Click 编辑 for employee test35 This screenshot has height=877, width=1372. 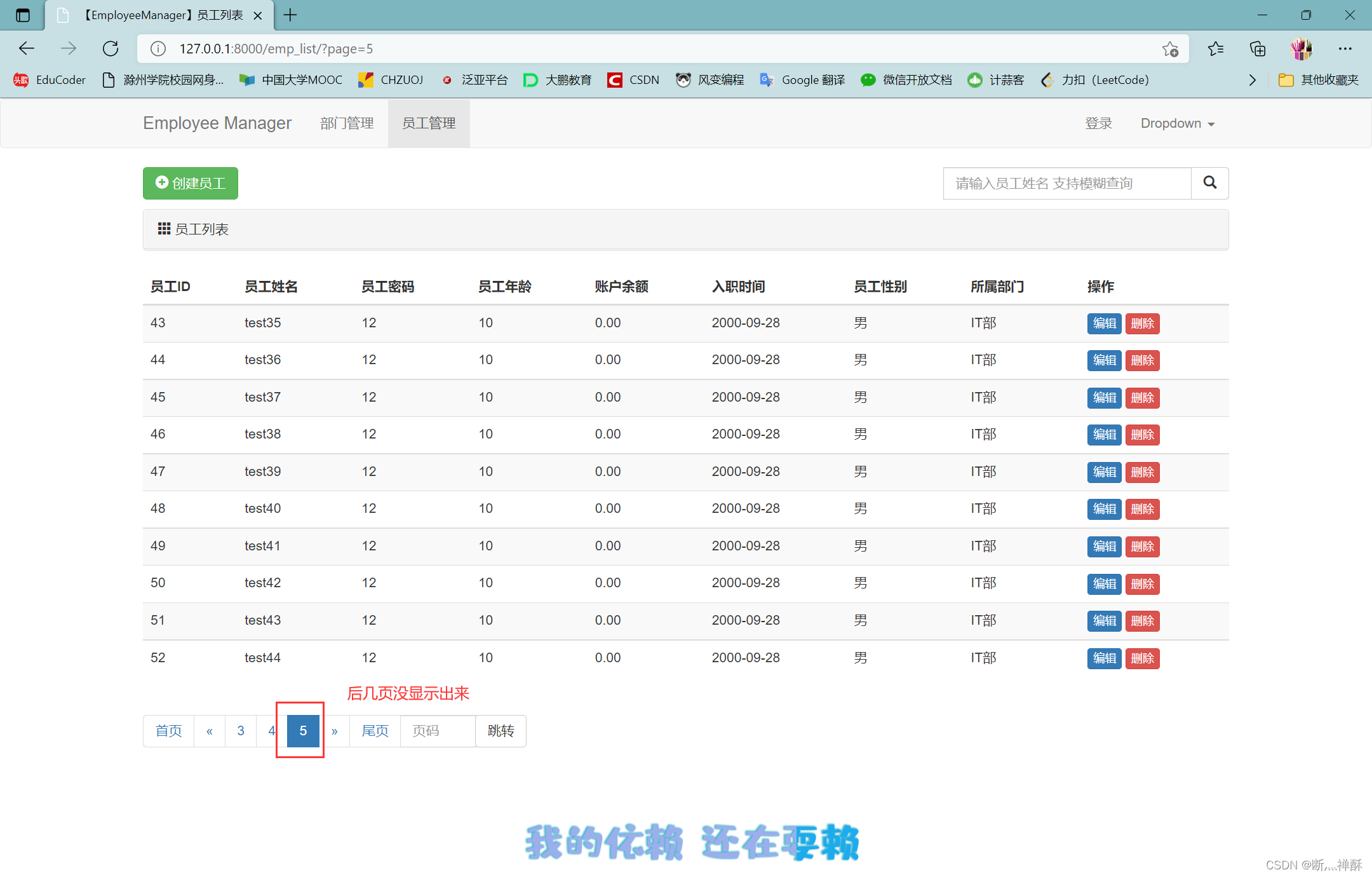[x=1104, y=323]
